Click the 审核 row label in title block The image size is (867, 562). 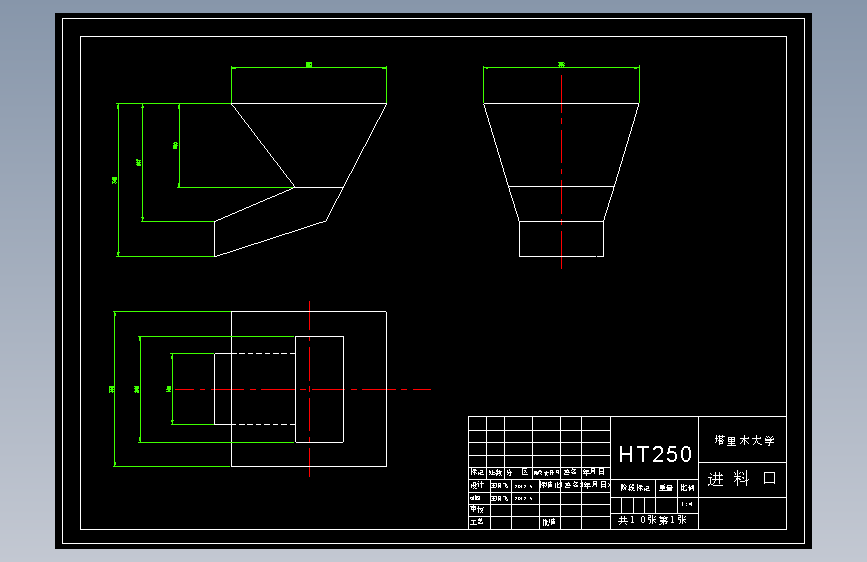pyautogui.click(x=477, y=509)
